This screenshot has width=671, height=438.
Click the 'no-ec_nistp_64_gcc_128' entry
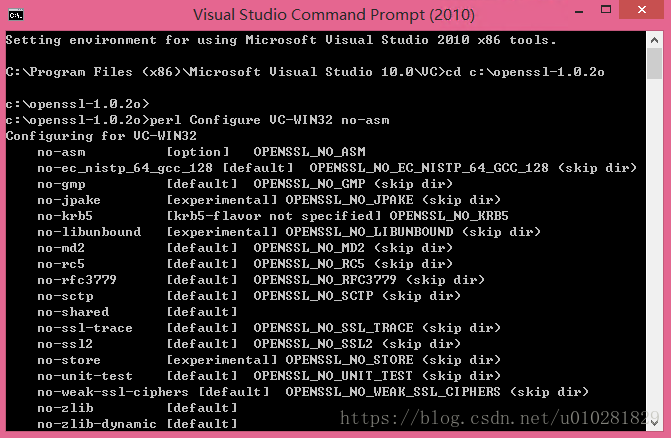pyautogui.click(x=125, y=168)
